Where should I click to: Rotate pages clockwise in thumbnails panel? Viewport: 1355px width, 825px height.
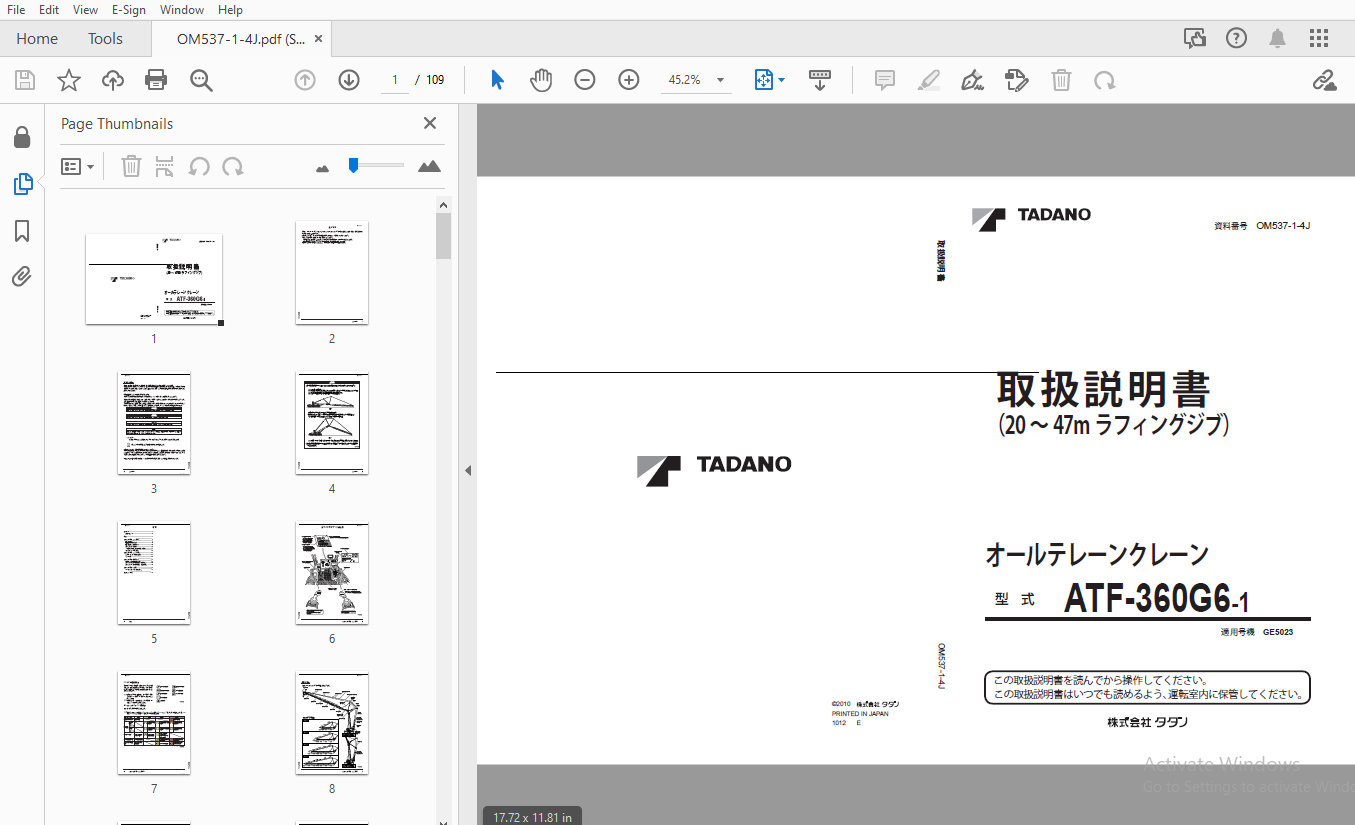[233, 166]
